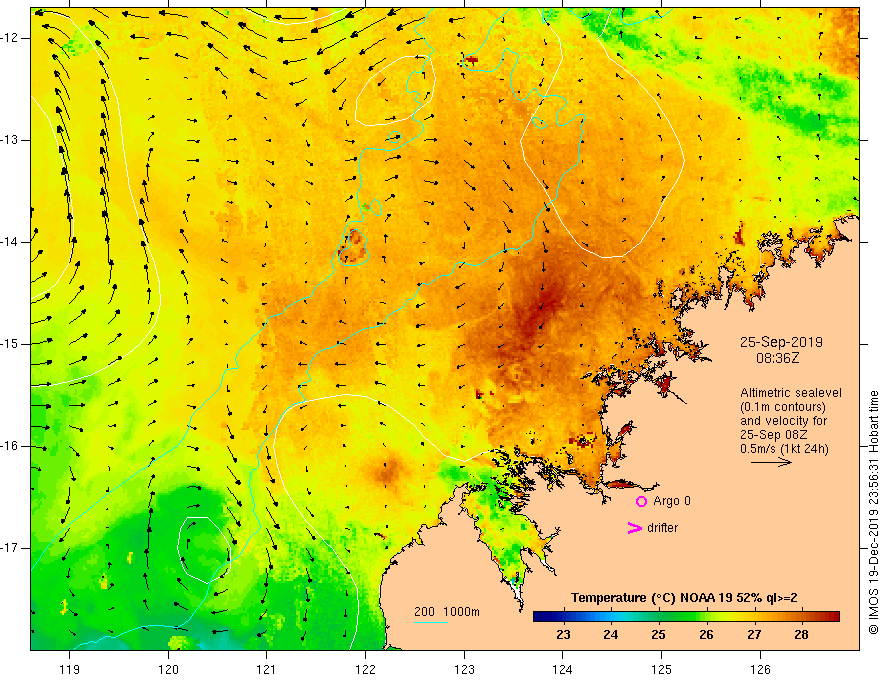
Task: Click the longitude axis label 121
Action: click(x=267, y=669)
